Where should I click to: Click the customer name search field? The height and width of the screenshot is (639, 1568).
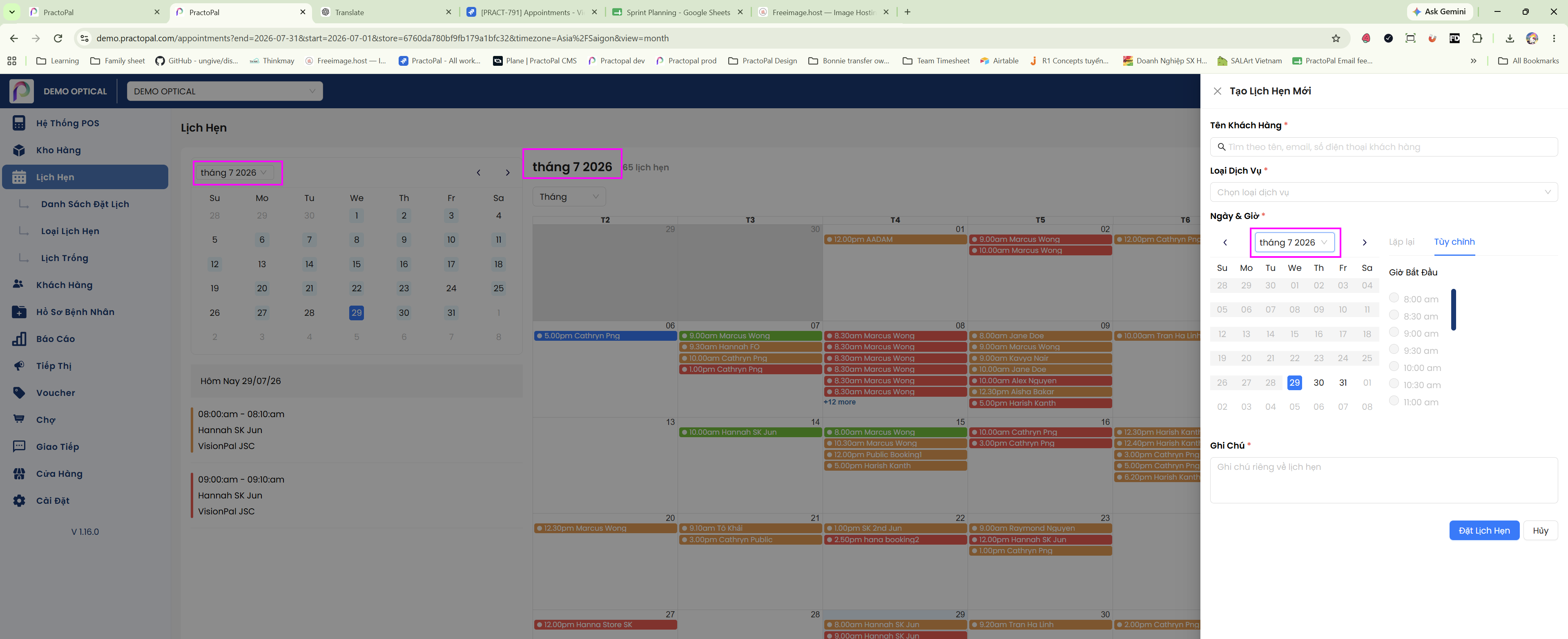(x=1383, y=147)
